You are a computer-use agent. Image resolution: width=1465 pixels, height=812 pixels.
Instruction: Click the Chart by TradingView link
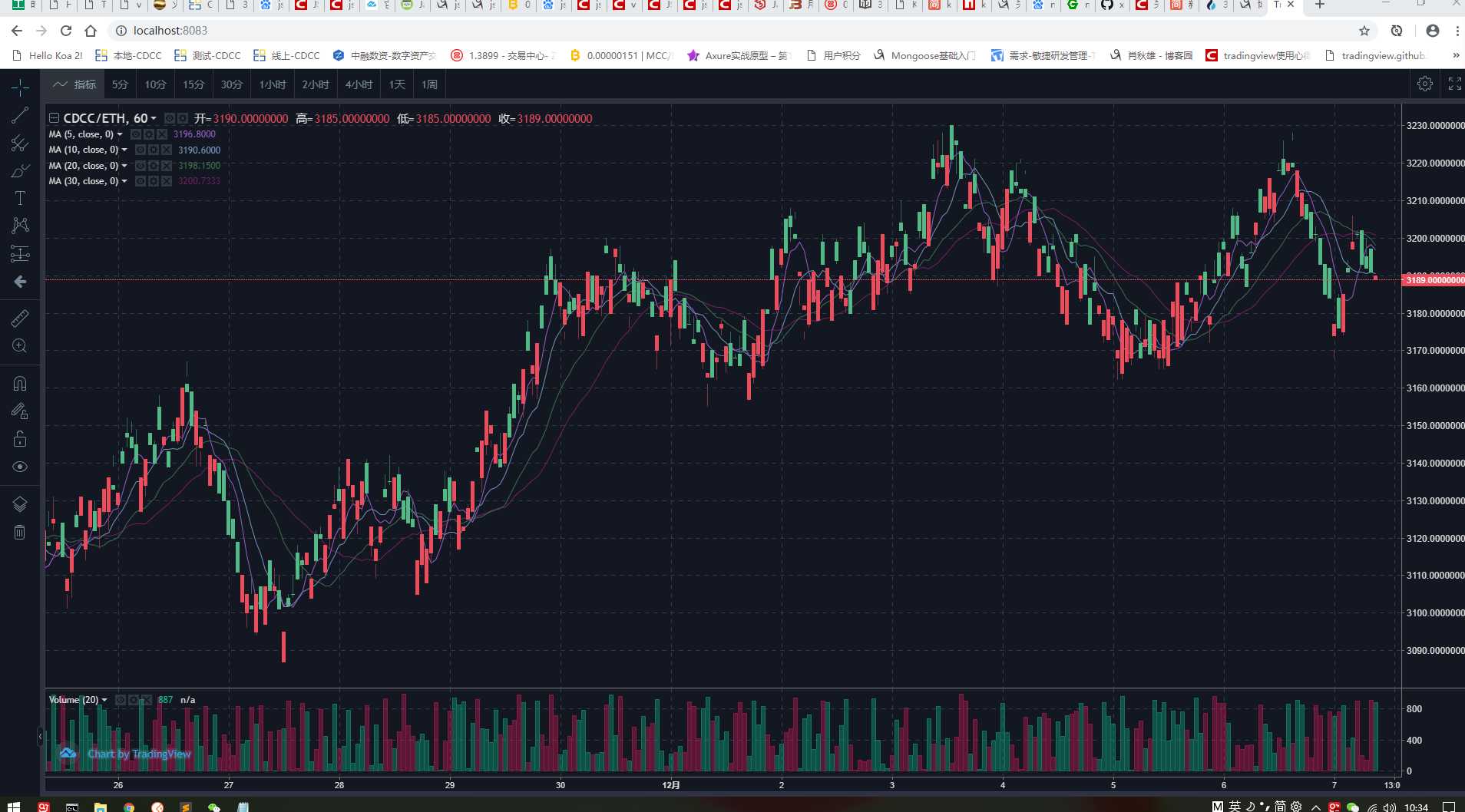(139, 754)
